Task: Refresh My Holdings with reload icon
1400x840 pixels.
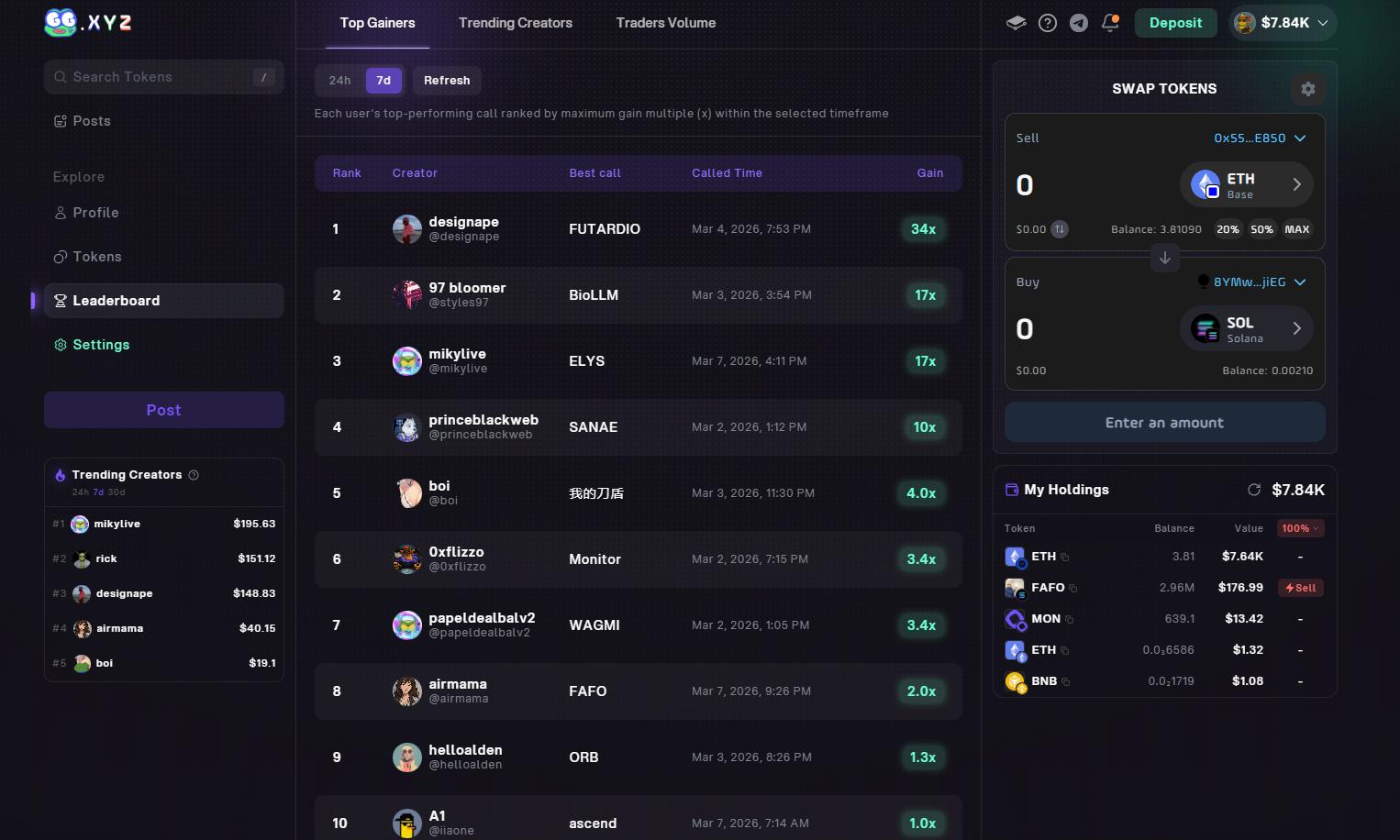Action: tap(1254, 490)
